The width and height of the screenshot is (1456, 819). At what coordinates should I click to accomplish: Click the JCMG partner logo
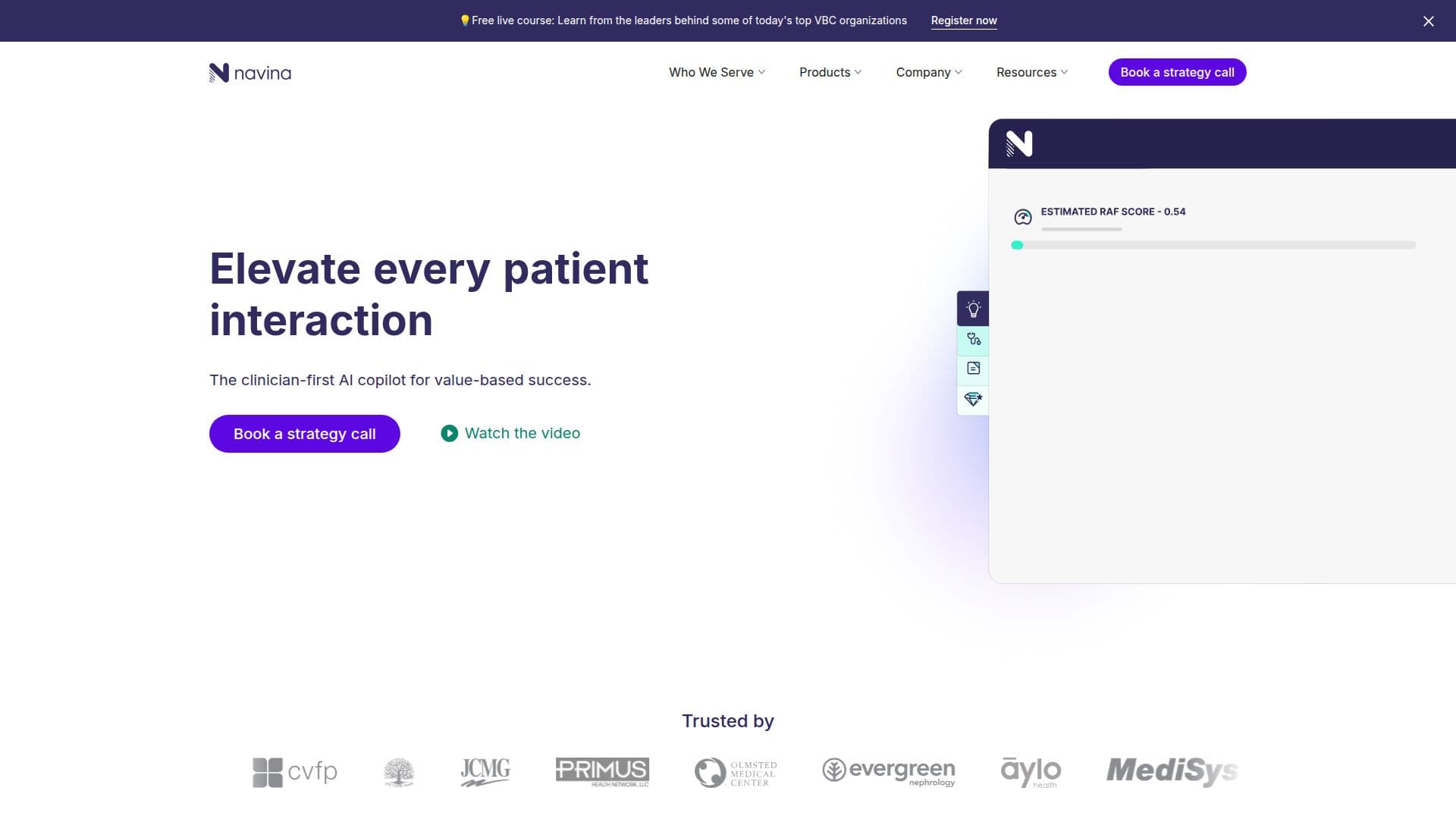point(485,772)
